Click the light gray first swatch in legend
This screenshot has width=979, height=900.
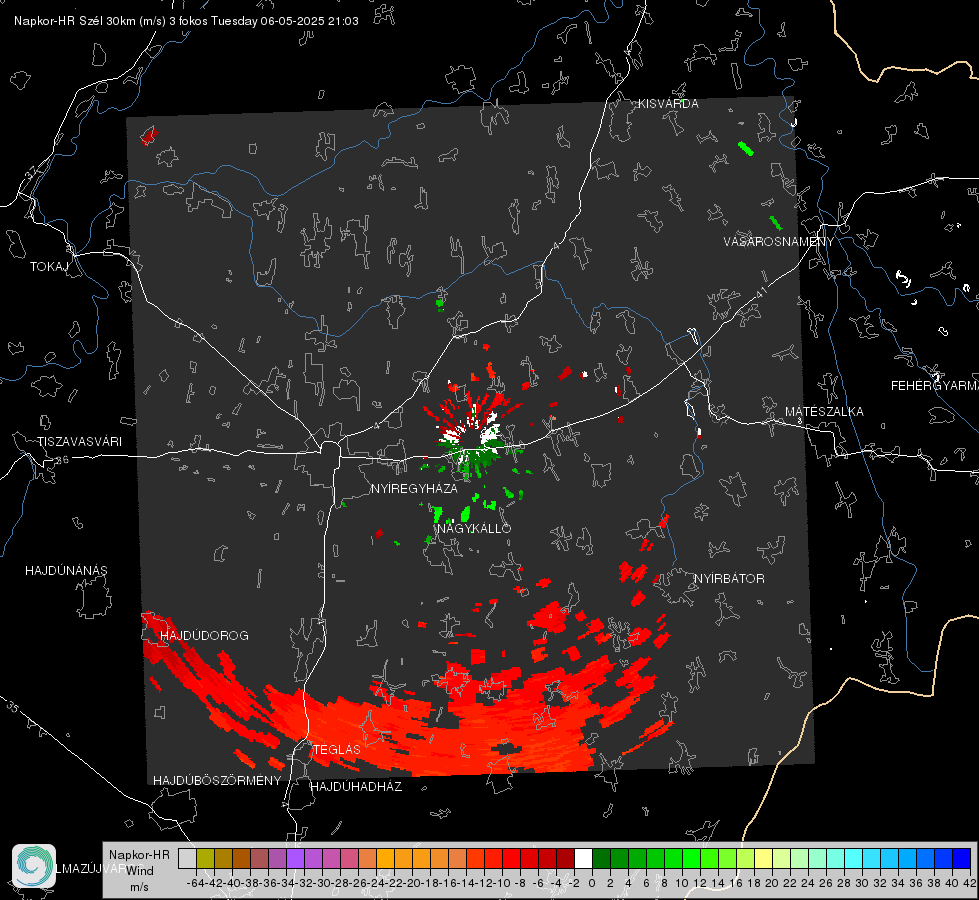[187, 858]
